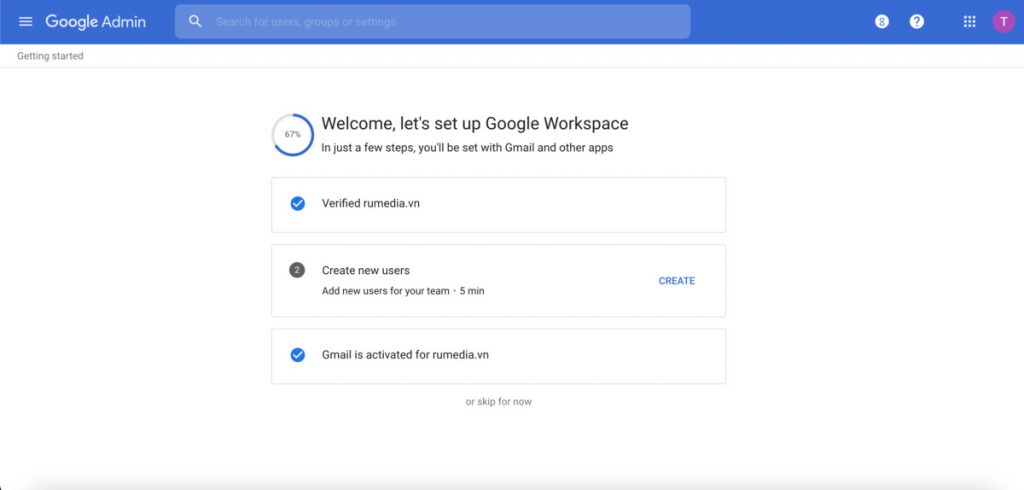Screen dimensions: 1024x490
Task: Open the support assistant icon with the figure 8
Action: [882, 22]
